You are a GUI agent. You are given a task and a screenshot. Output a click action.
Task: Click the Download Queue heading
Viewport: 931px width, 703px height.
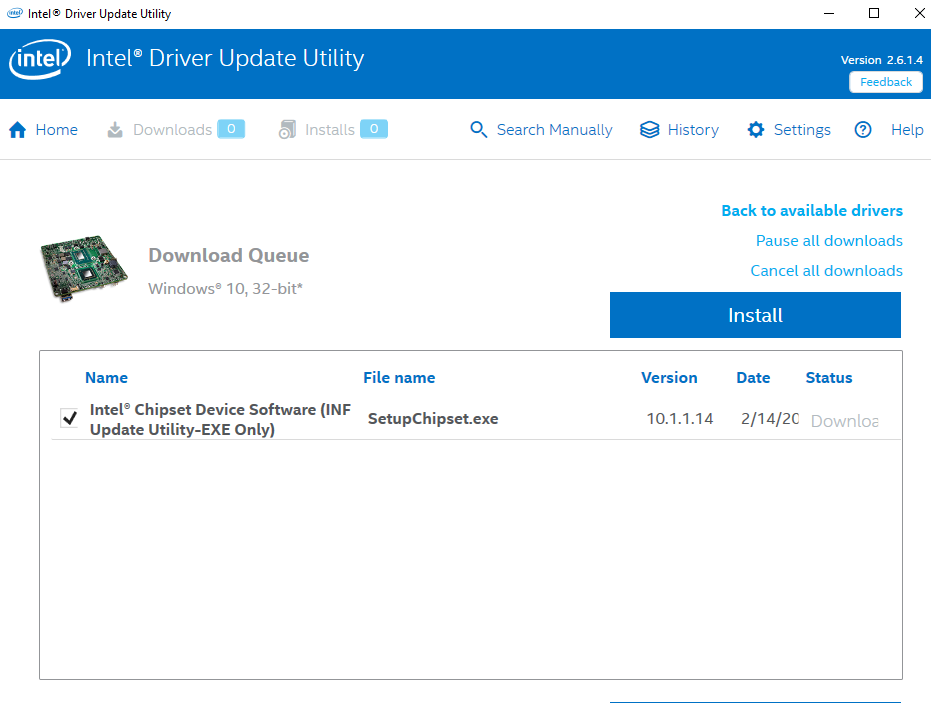click(x=229, y=255)
